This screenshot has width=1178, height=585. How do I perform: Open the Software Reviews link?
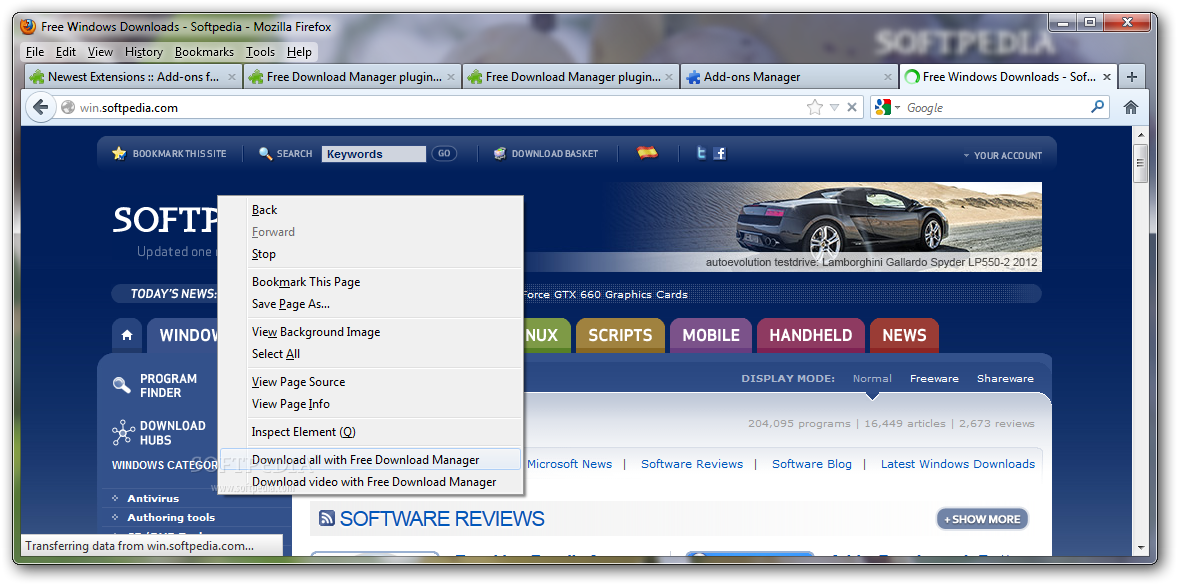692,464
